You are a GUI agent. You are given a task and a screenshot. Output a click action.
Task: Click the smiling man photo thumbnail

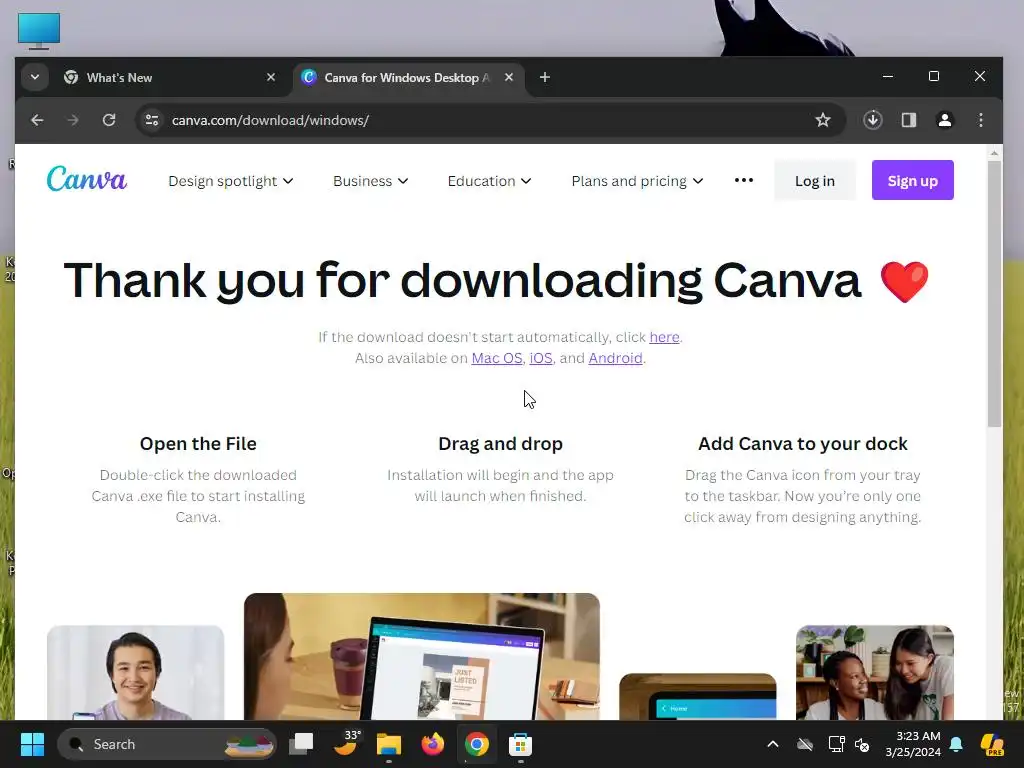click(135, 673)
